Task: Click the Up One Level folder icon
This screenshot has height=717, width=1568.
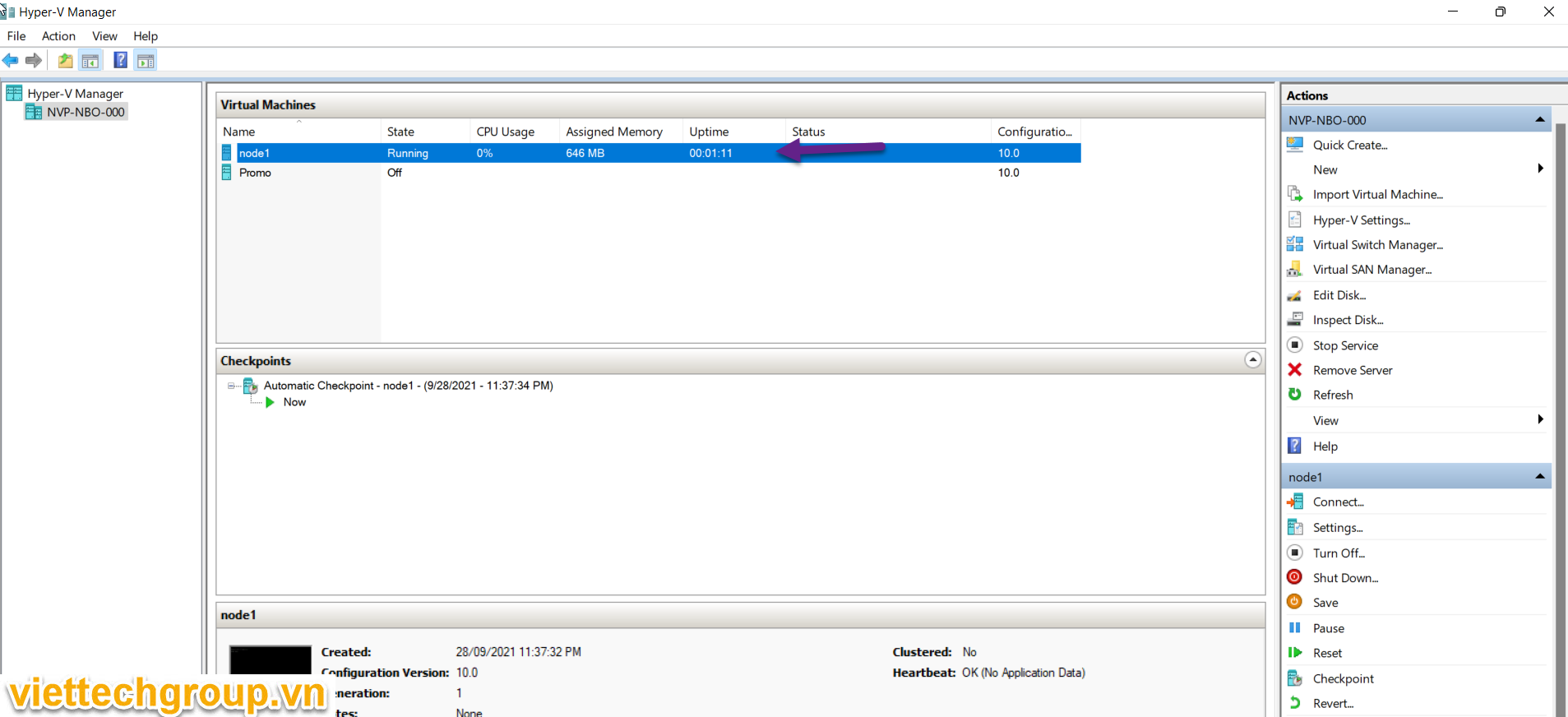Action: pos(66,60)
